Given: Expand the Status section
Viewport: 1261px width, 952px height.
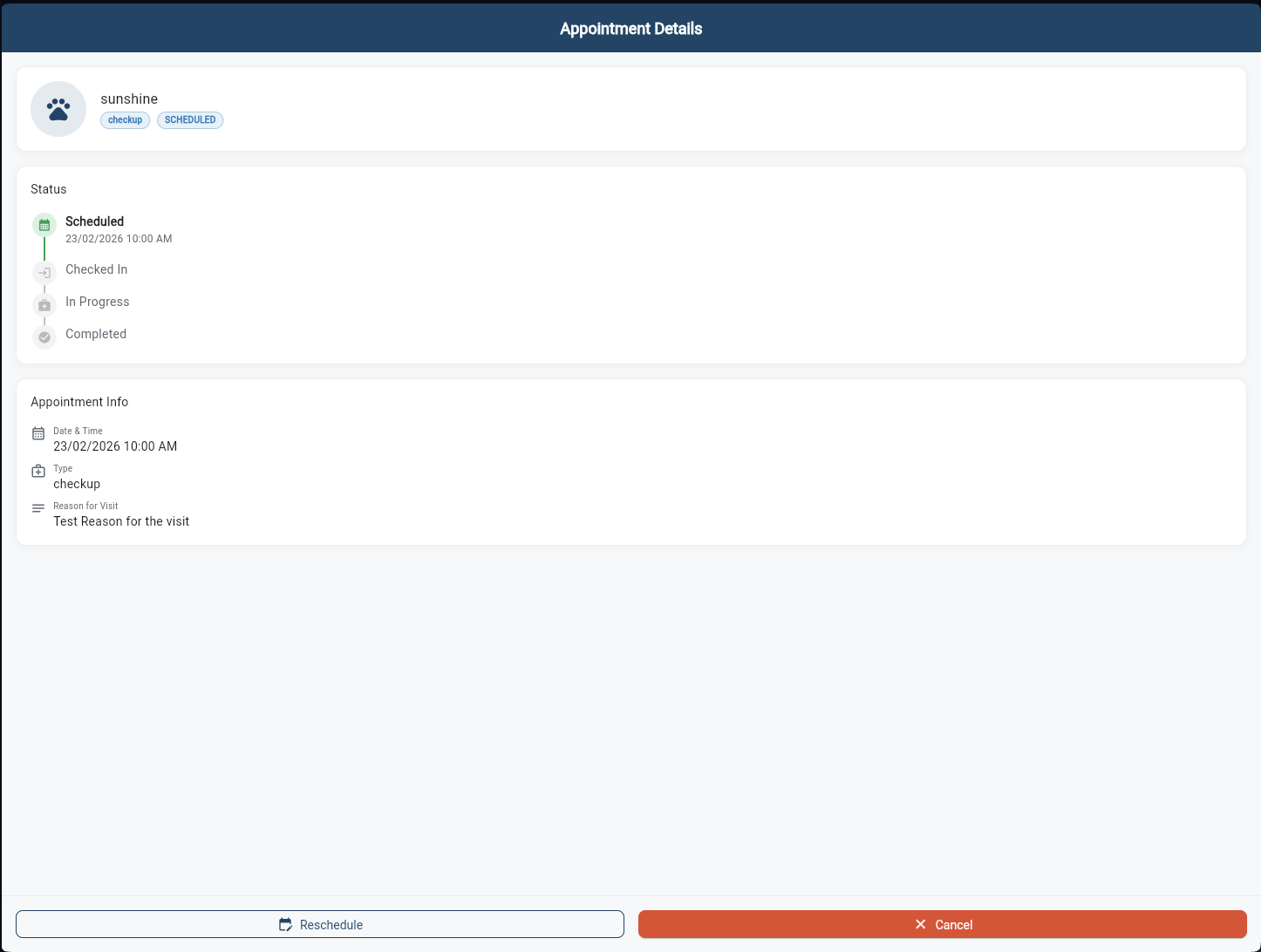Looking at the screenshot, I should (x=48, y=189).
